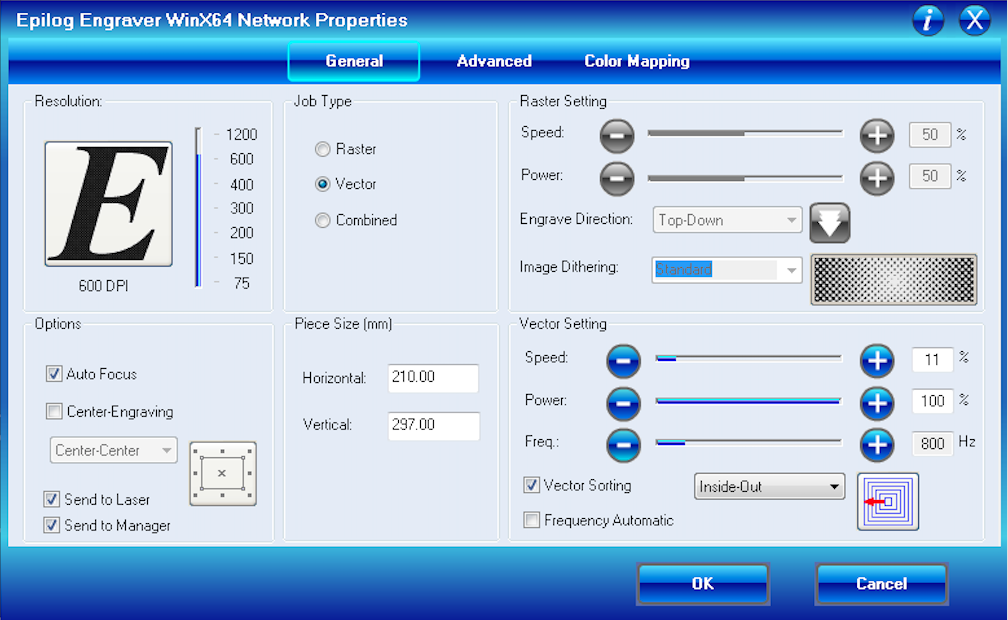The width and height of the screenshot is (1008, 620).
Task: Click the 1200 resolution label
Action: point(241,134)
